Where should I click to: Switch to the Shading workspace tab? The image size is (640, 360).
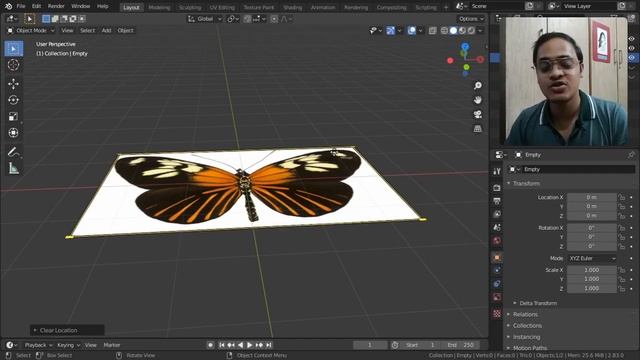click(x=293, y=7)
